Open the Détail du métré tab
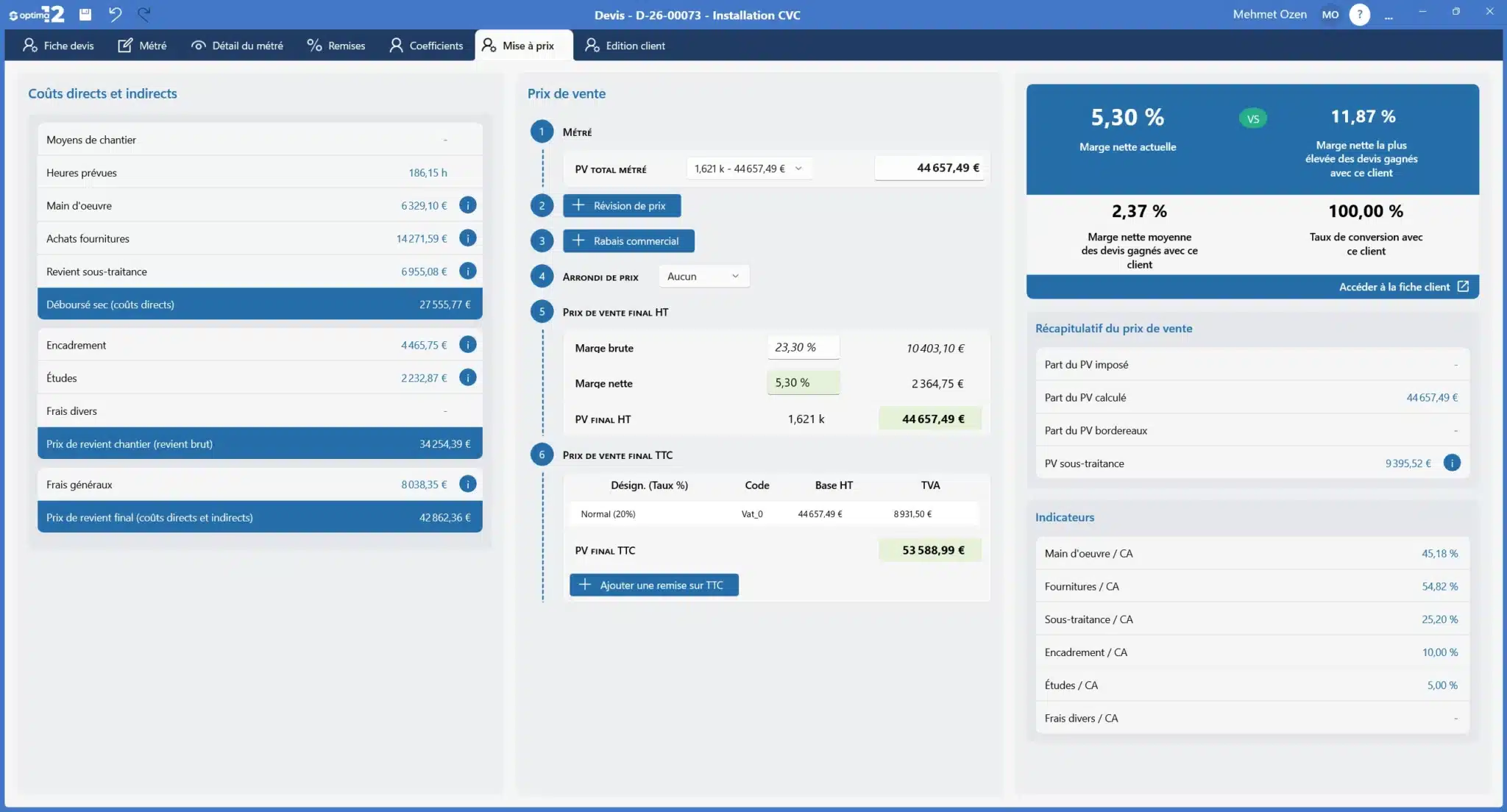 coord(237,46)
